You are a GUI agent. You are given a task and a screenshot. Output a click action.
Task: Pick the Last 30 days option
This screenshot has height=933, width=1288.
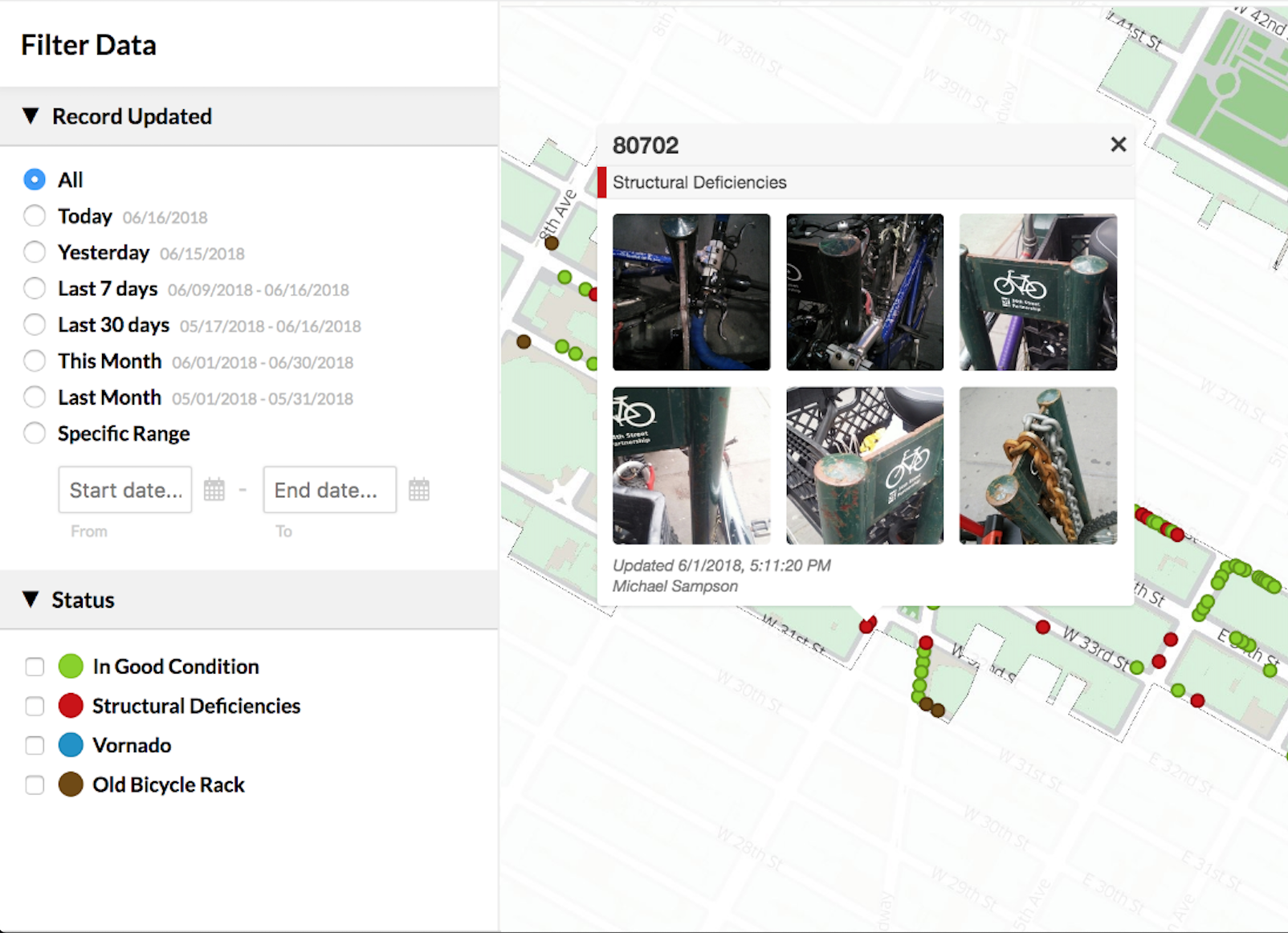[35, 324]
